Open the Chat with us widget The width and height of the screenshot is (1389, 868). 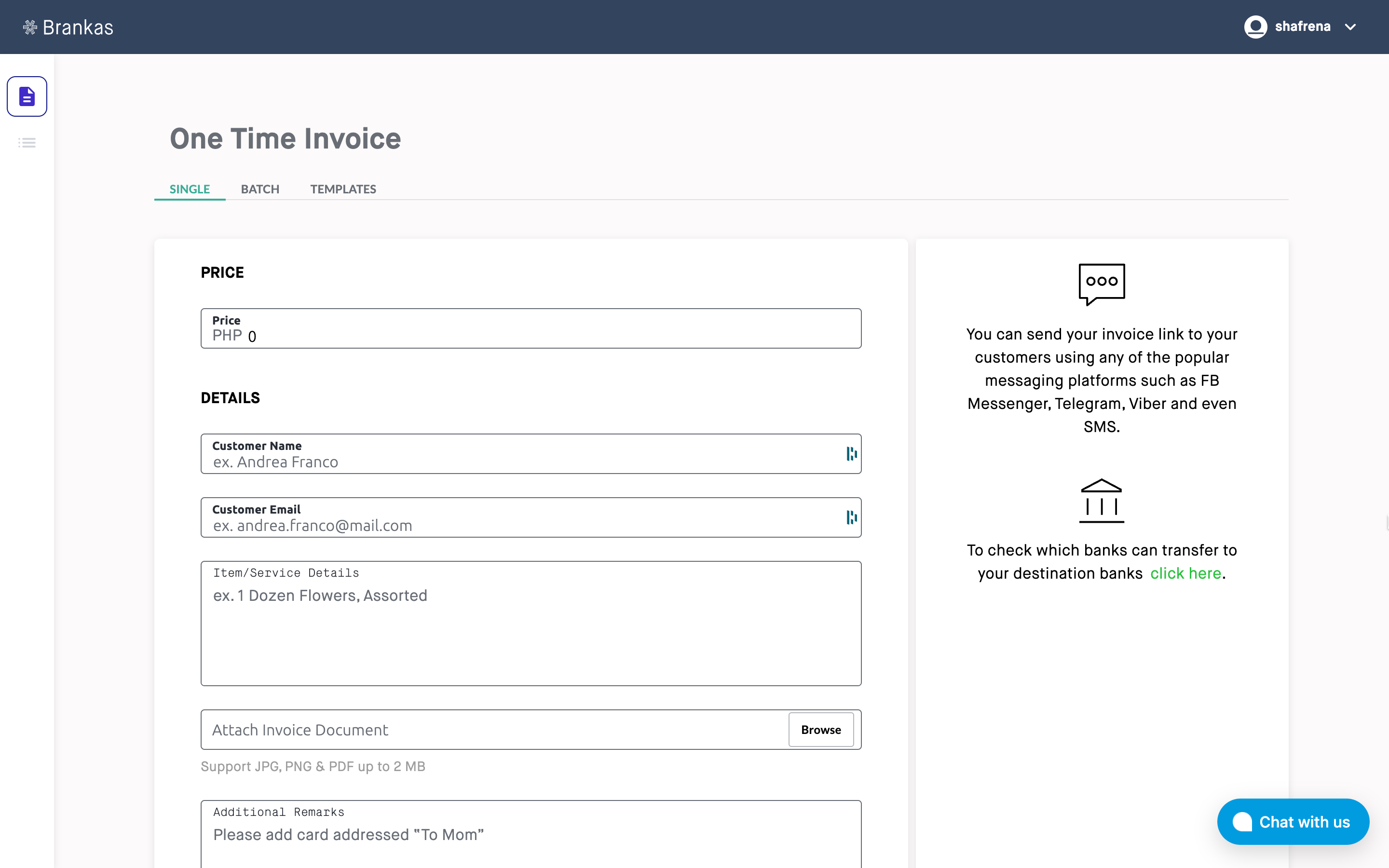click(1293, 822)
